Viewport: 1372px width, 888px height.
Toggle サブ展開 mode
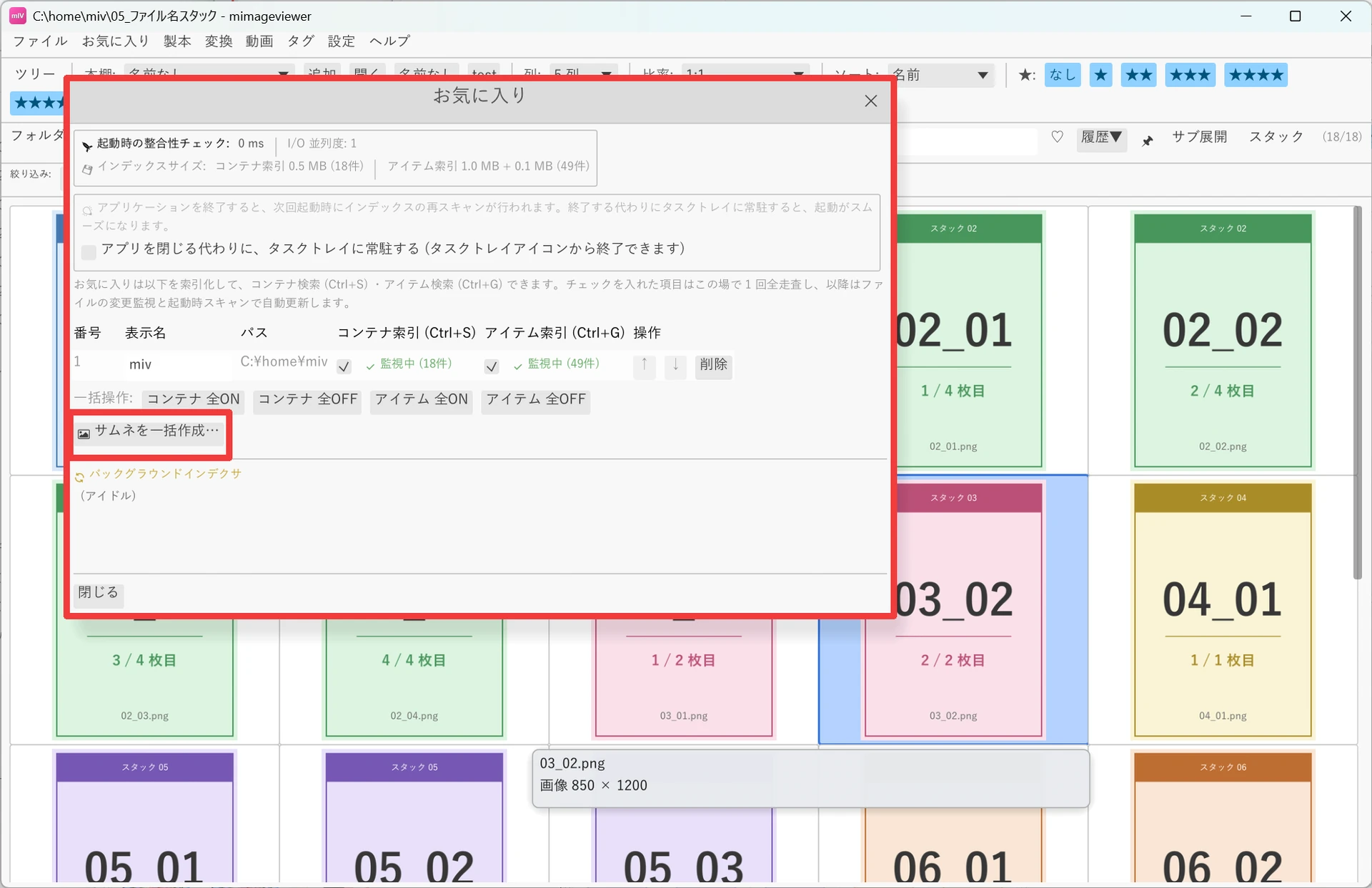click(1199, 136)
